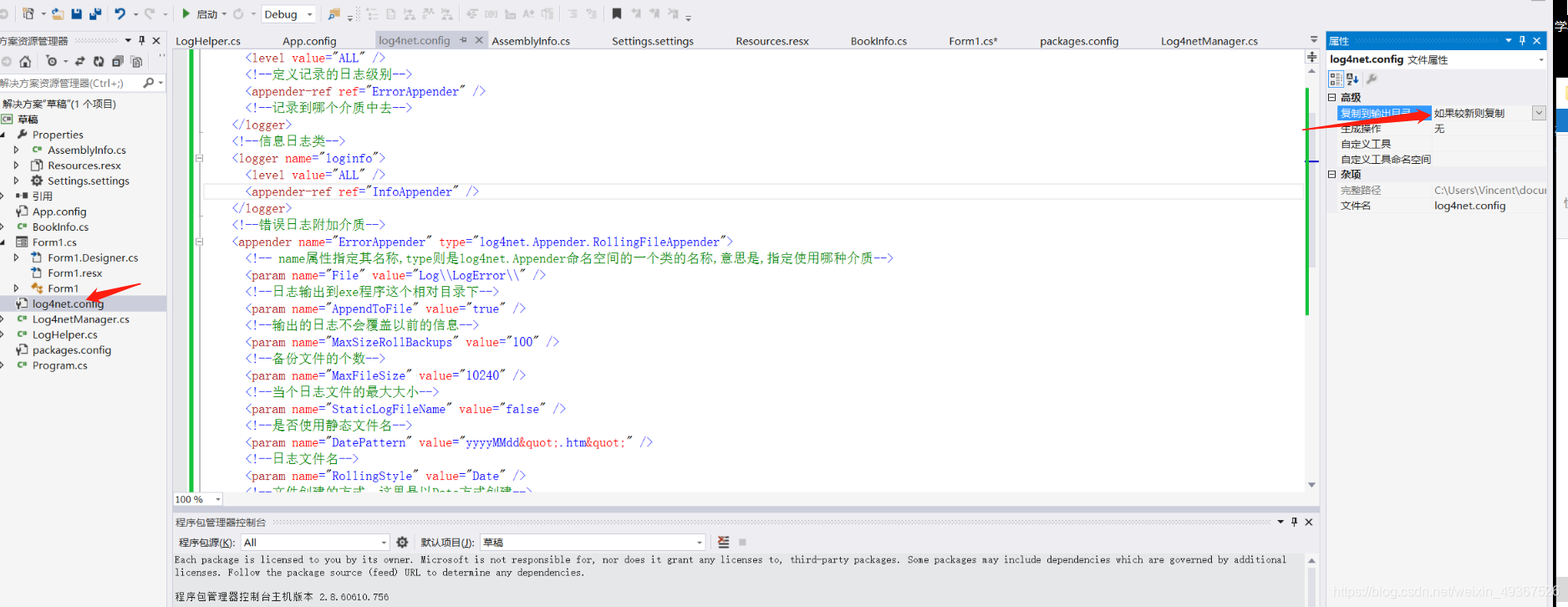The height and width of the screenshot is (607, 1568).
Task: Click search magnifier in Solution Explorer
Action: click(149, 83)
